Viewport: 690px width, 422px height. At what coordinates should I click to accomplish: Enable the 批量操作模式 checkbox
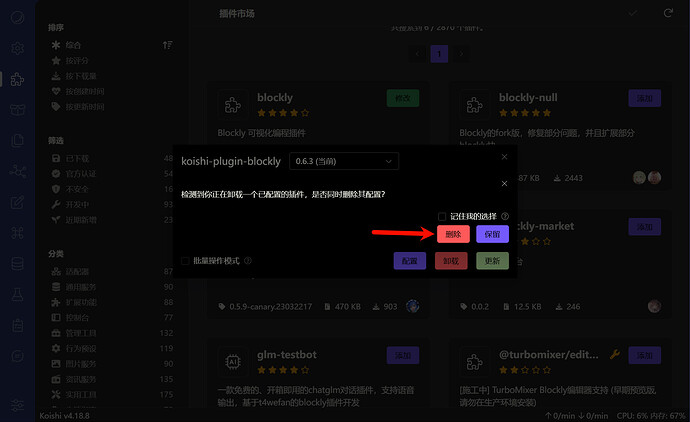pos(185,261)
